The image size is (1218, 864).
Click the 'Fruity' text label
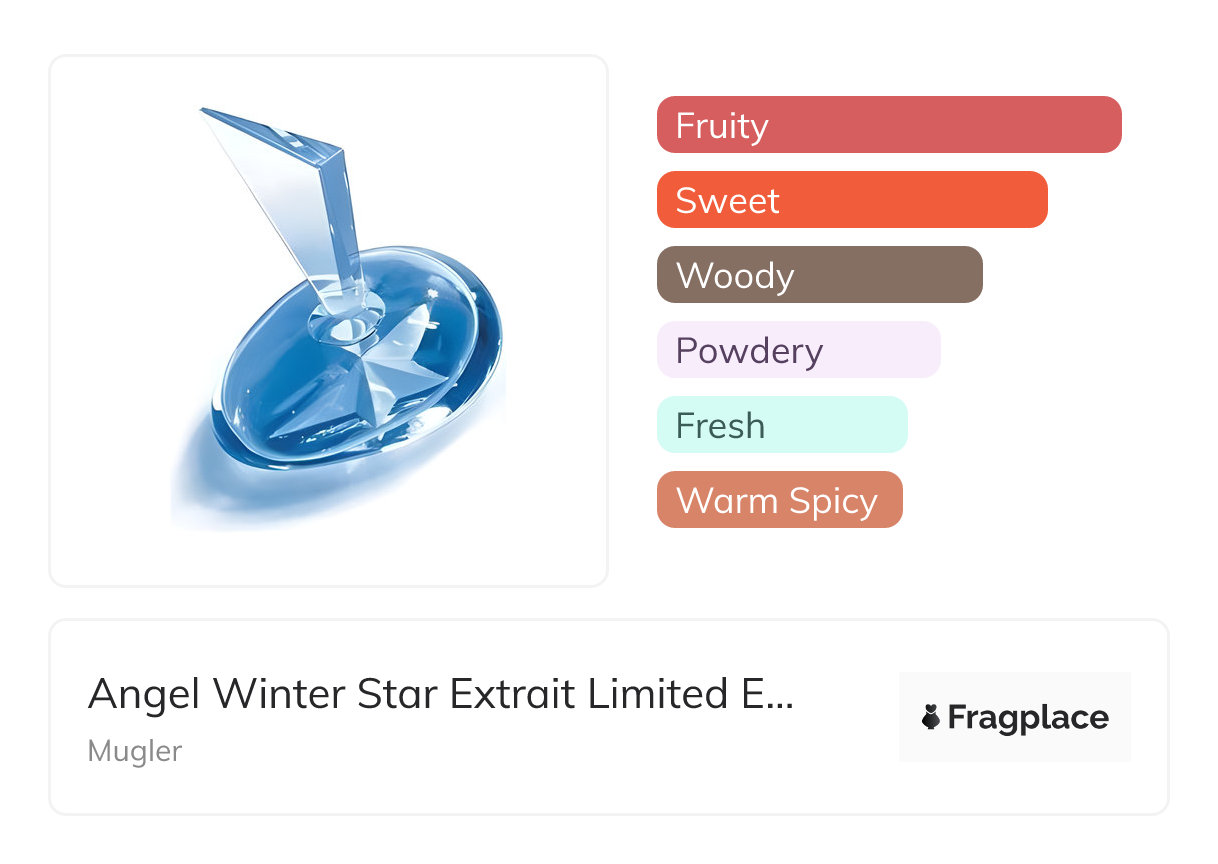point(722,126)
